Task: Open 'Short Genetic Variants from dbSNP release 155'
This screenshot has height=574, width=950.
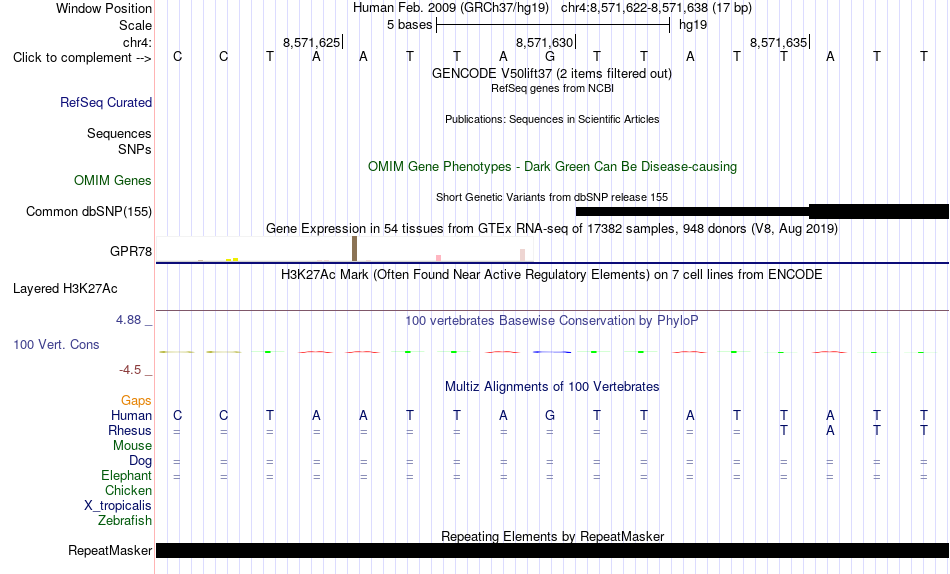Action: click(552, 197)
